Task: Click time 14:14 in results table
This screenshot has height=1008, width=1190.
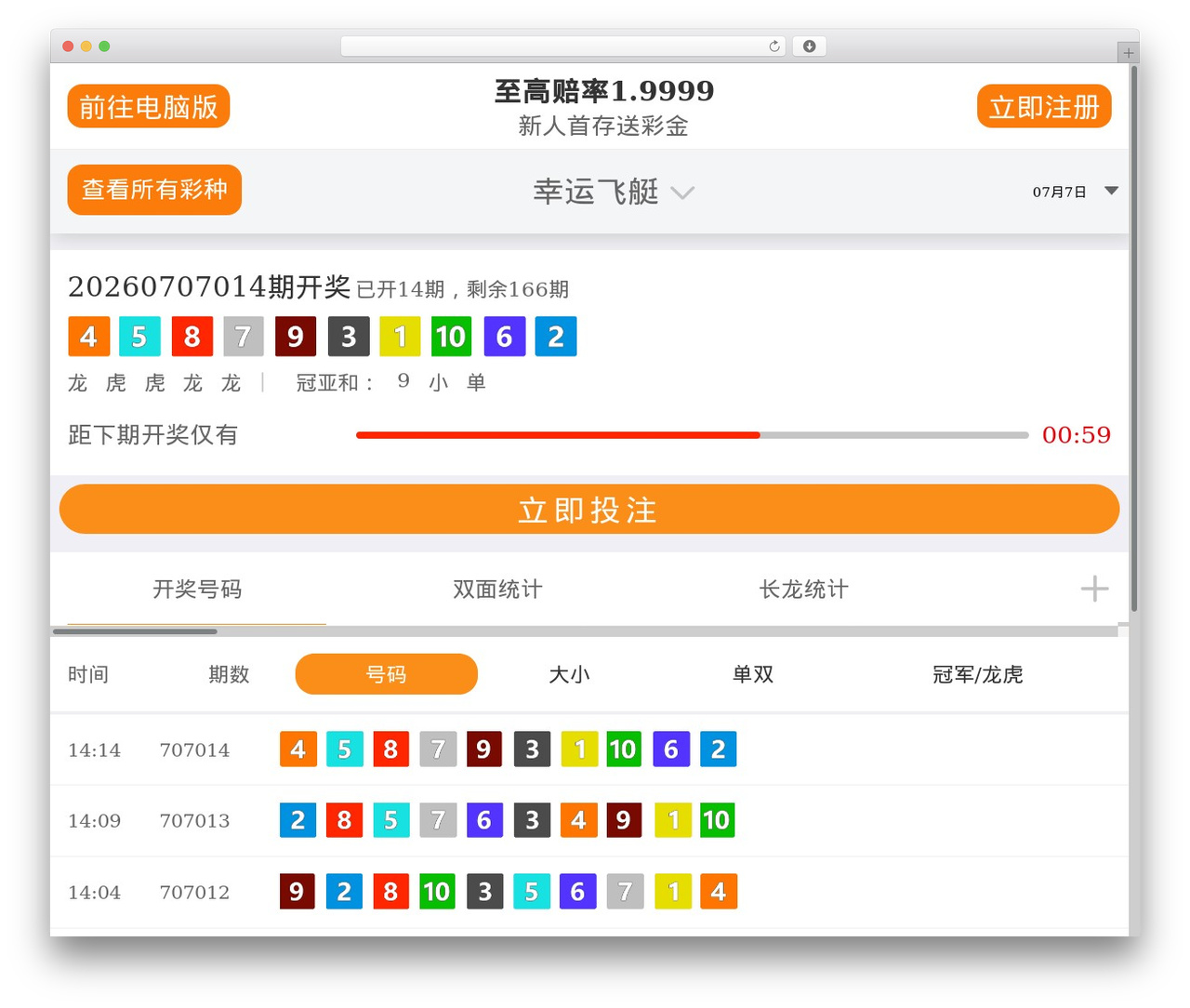Action: (x=94, y=750)
